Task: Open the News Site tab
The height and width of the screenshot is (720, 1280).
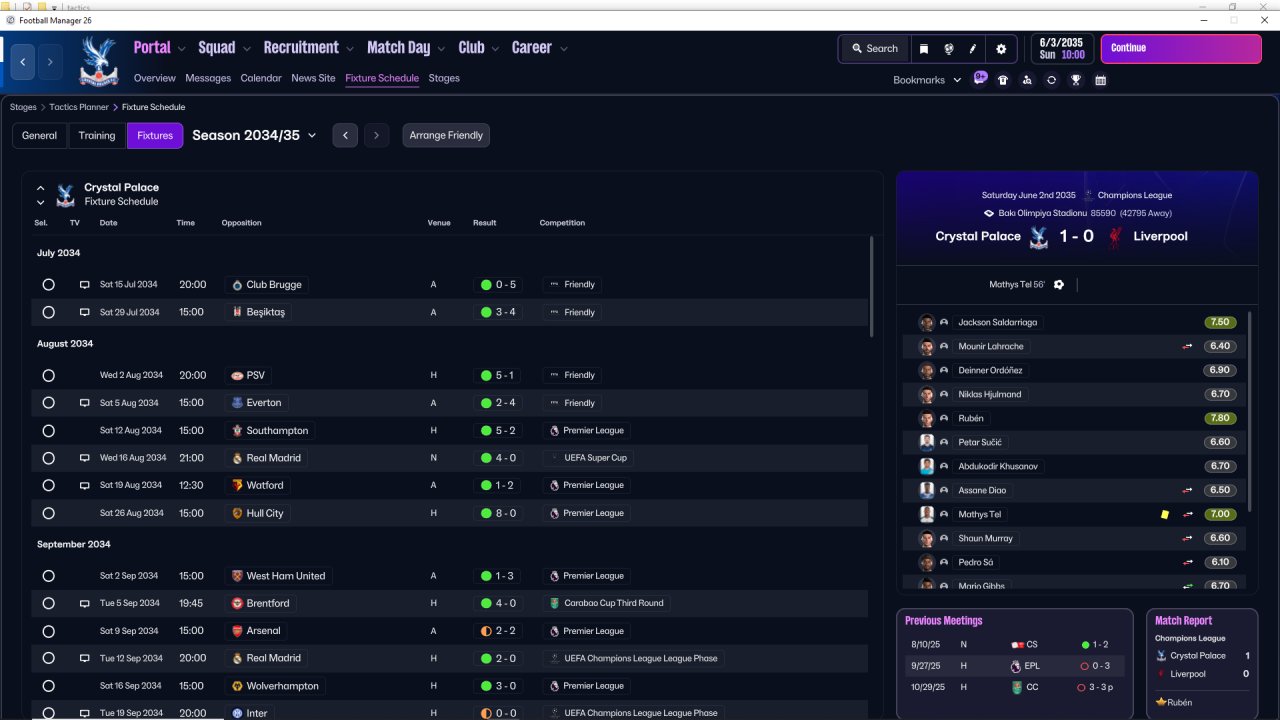Action: (x=313, y=78)
